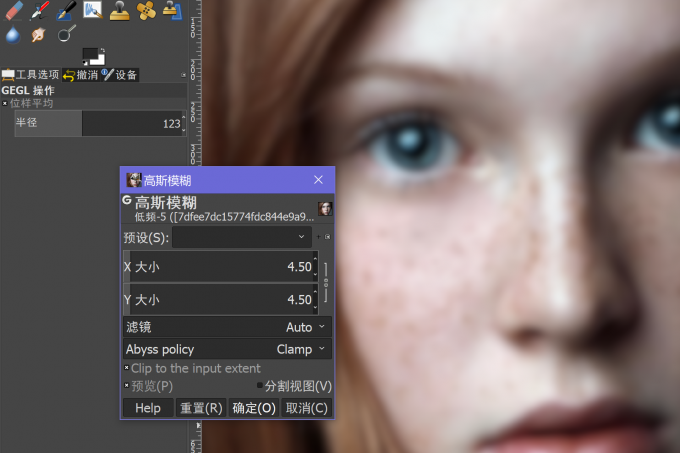
Task: Select the Eraser tool
Action: [x=13, y=10]
